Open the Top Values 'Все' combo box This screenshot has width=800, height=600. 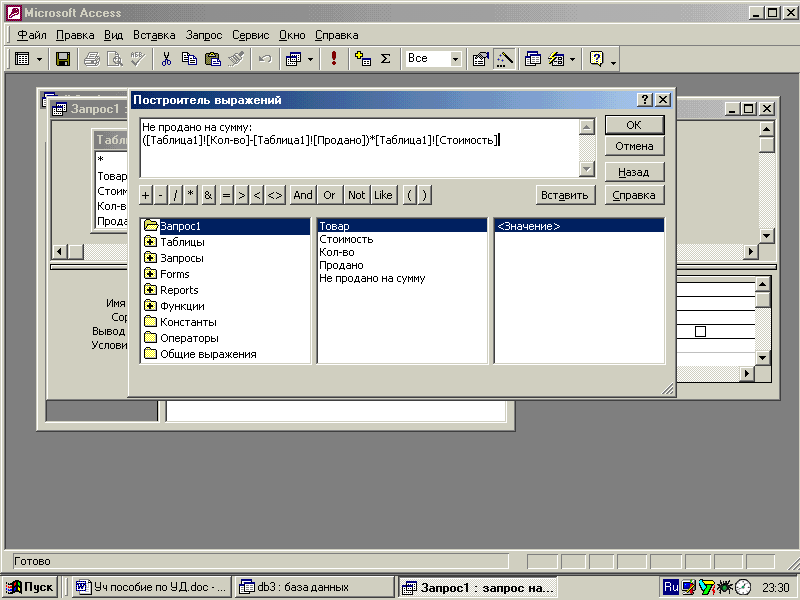point(433,59)
